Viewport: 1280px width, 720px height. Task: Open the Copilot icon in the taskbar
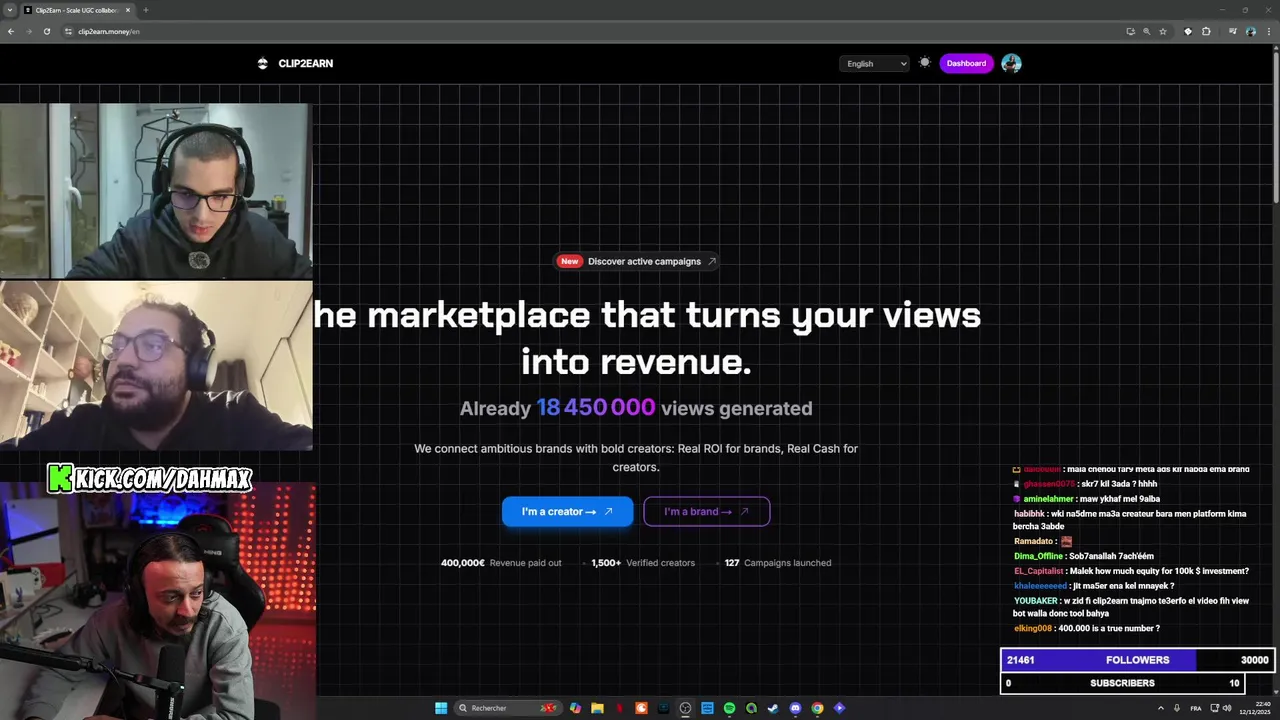(575, 708)
